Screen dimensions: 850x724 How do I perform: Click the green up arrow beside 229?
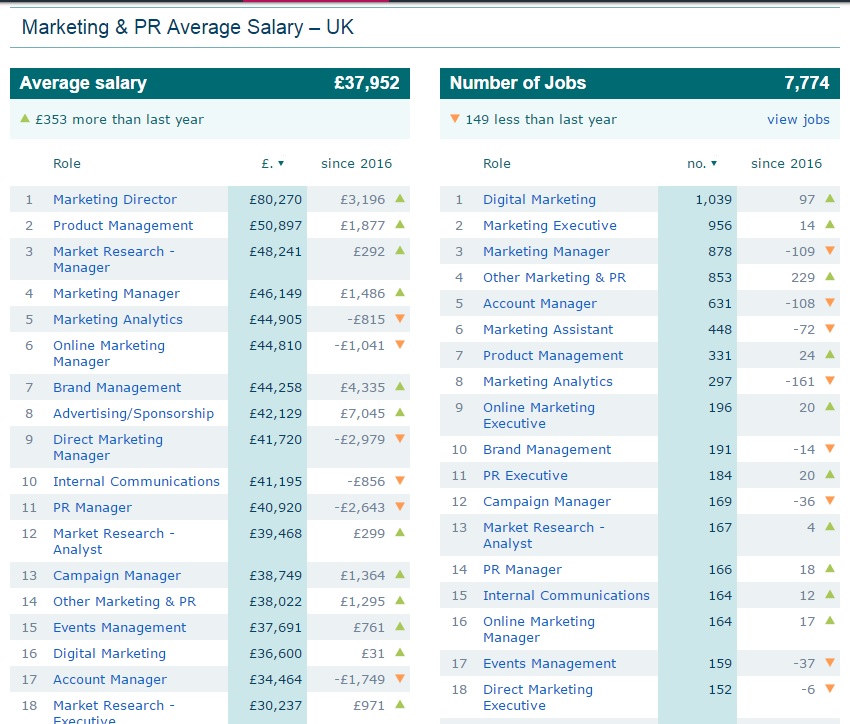pos(830,276)
